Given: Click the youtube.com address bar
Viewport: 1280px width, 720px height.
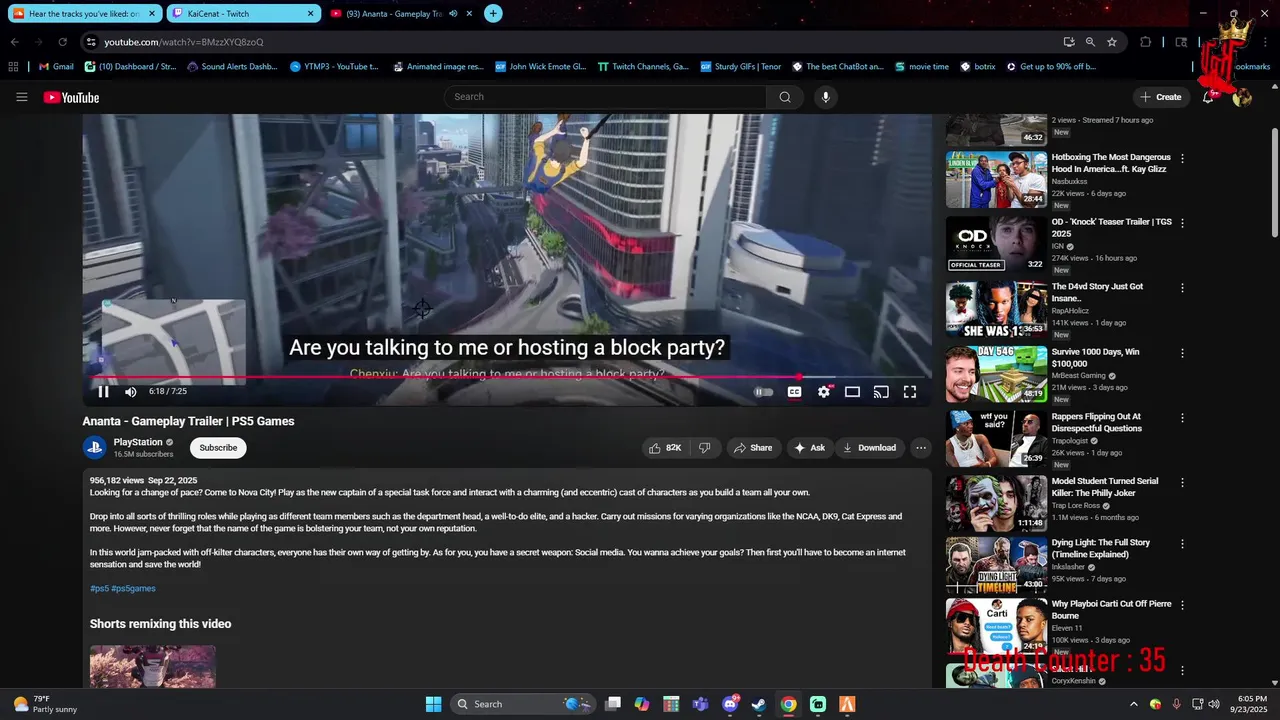Looking at the screenshot, I should pyautogui.click(x=570, y=42).
